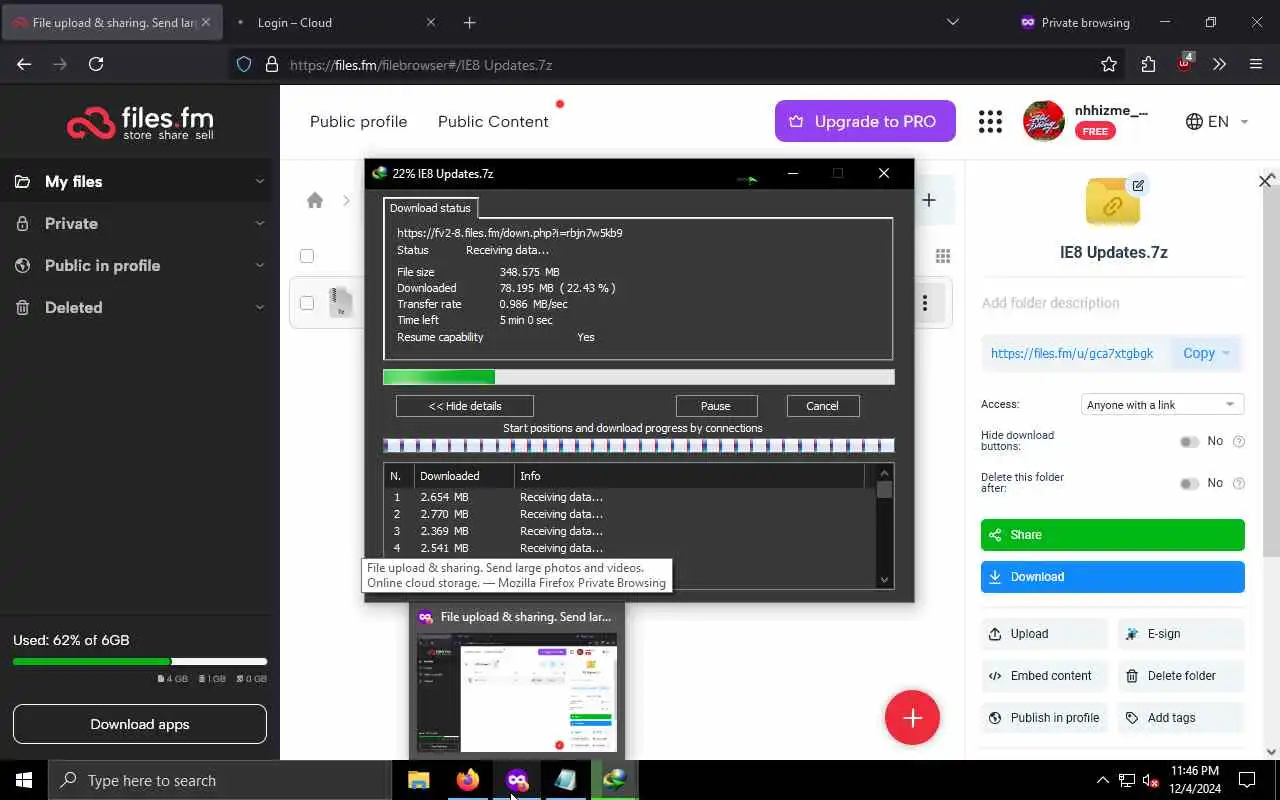Click the user profile avatar
This screenshot has width=1280, height=800.
[x=1044, y=121]
